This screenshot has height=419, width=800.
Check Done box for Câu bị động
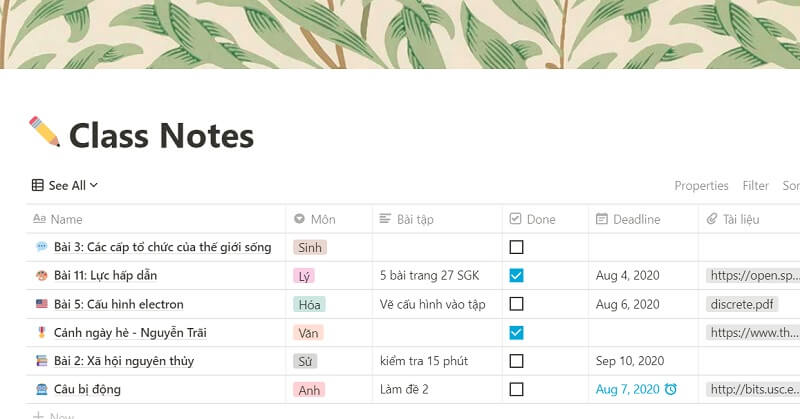click(x=516, y=389)
